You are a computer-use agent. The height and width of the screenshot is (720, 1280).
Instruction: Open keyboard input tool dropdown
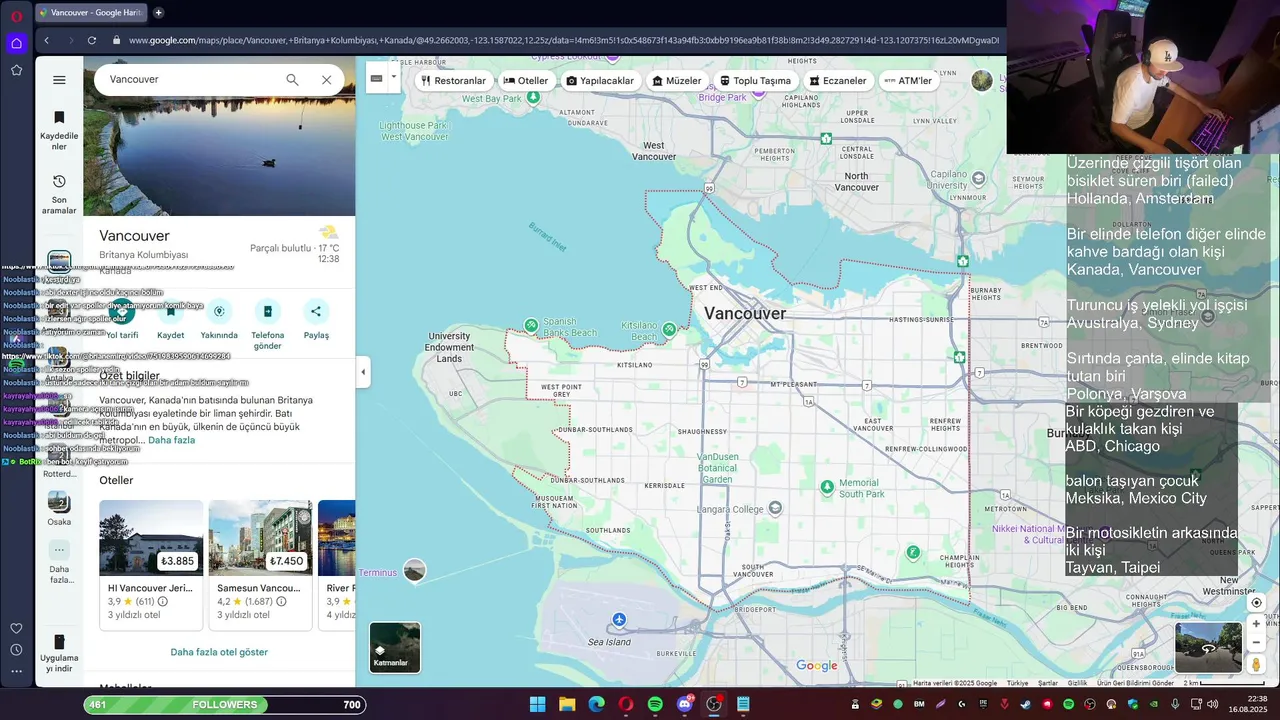[394, 77]
